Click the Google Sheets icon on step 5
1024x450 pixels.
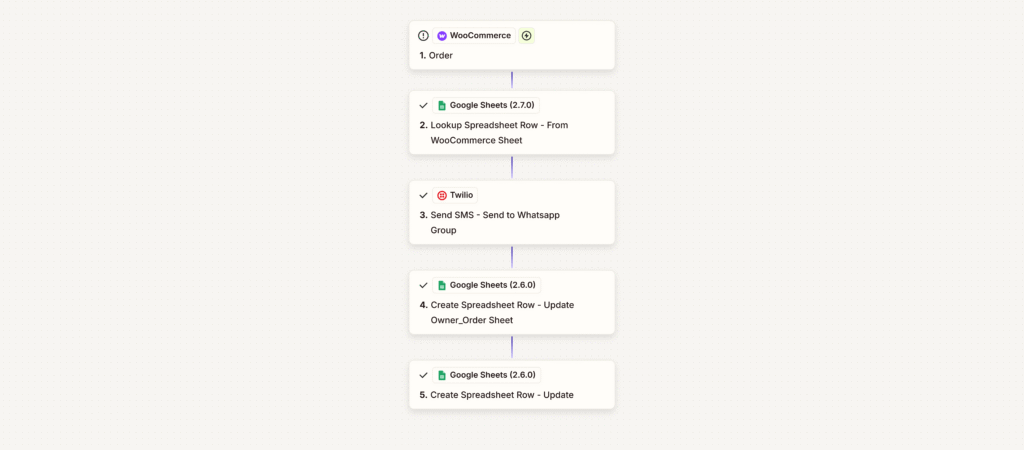442,375
